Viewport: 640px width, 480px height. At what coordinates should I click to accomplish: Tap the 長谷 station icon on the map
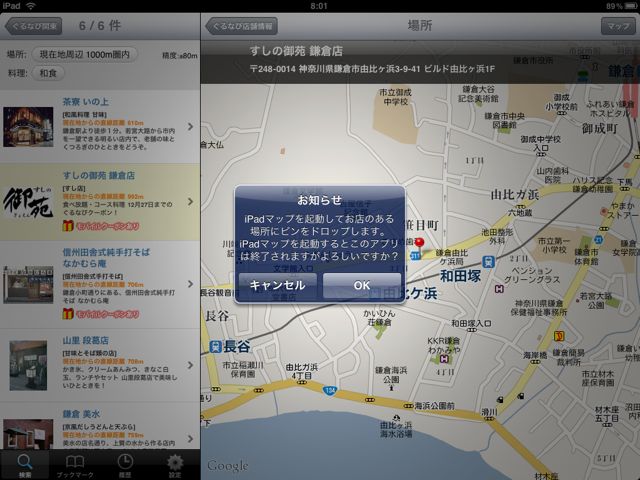click(216, 347)
